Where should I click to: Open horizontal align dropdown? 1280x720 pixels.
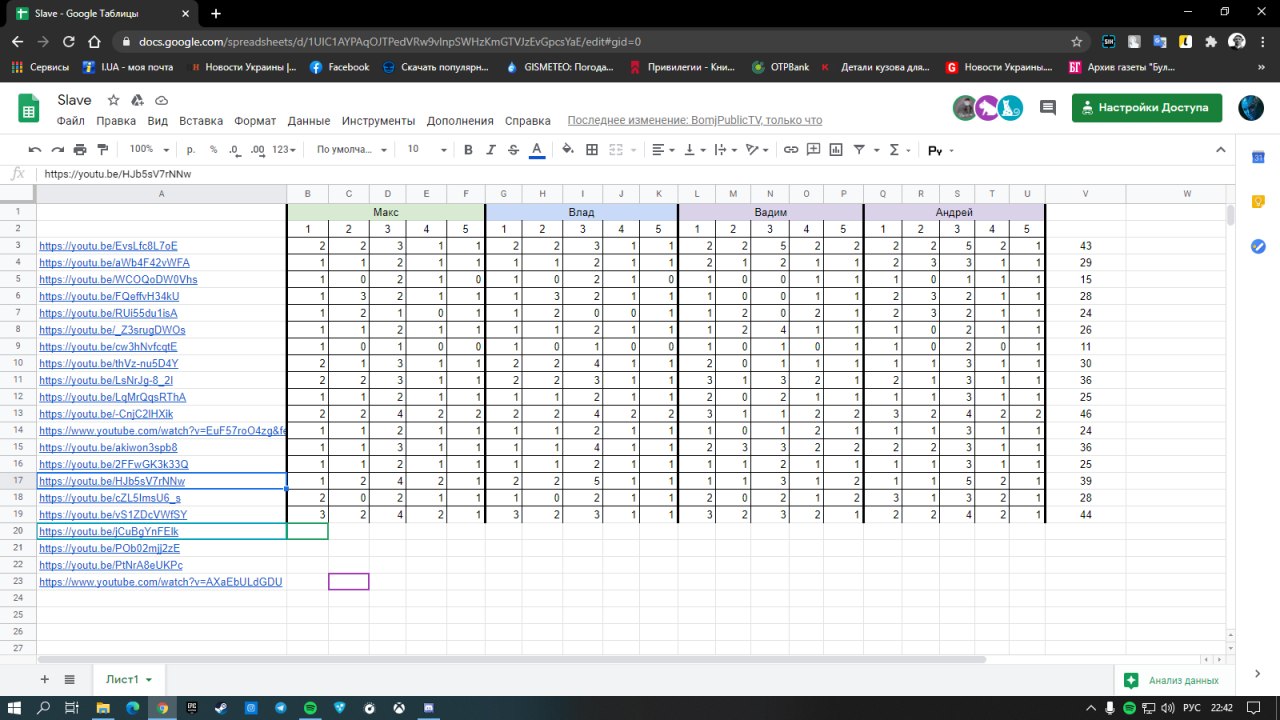click(x=663, y=150)
